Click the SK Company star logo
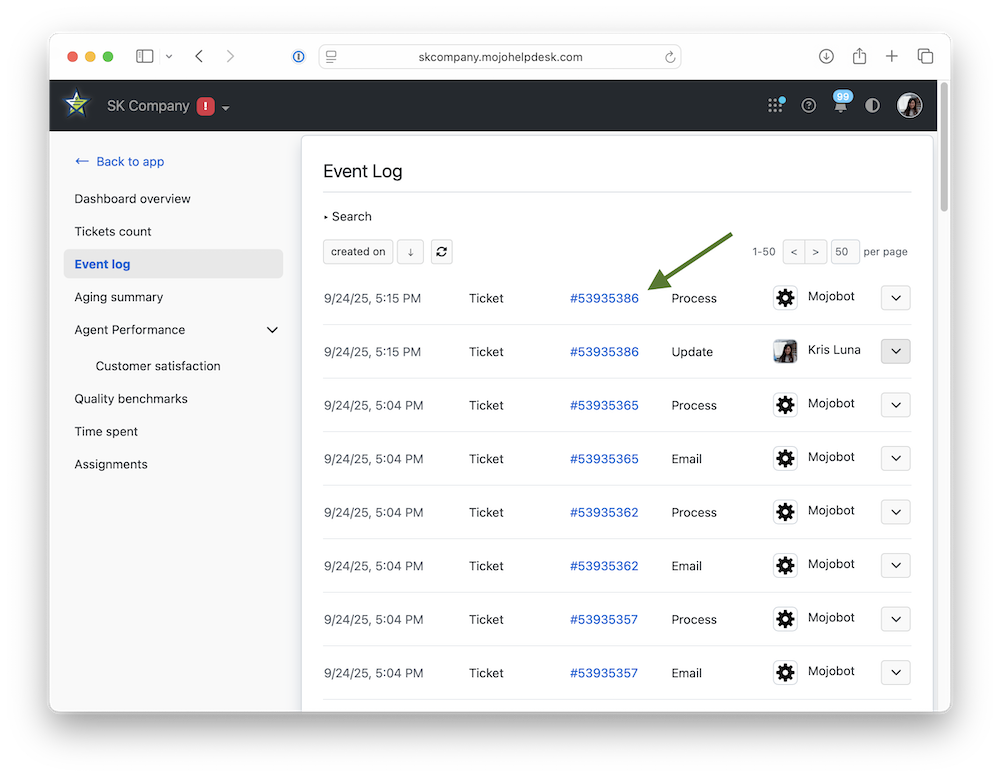Viewport: 1000px width, 777px height. (x=76, y=105)
